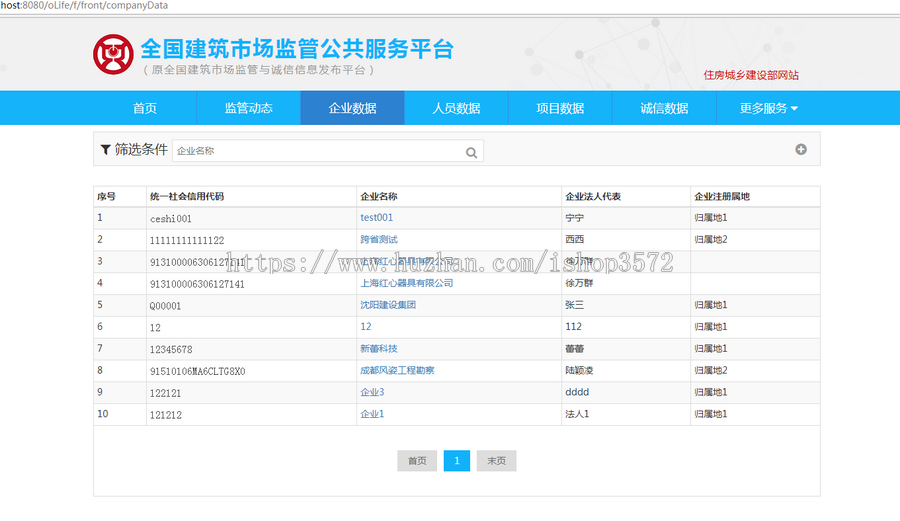
Task: Click the 筛选条件 label
Action: pyautogui.click(x=141, y=150)
